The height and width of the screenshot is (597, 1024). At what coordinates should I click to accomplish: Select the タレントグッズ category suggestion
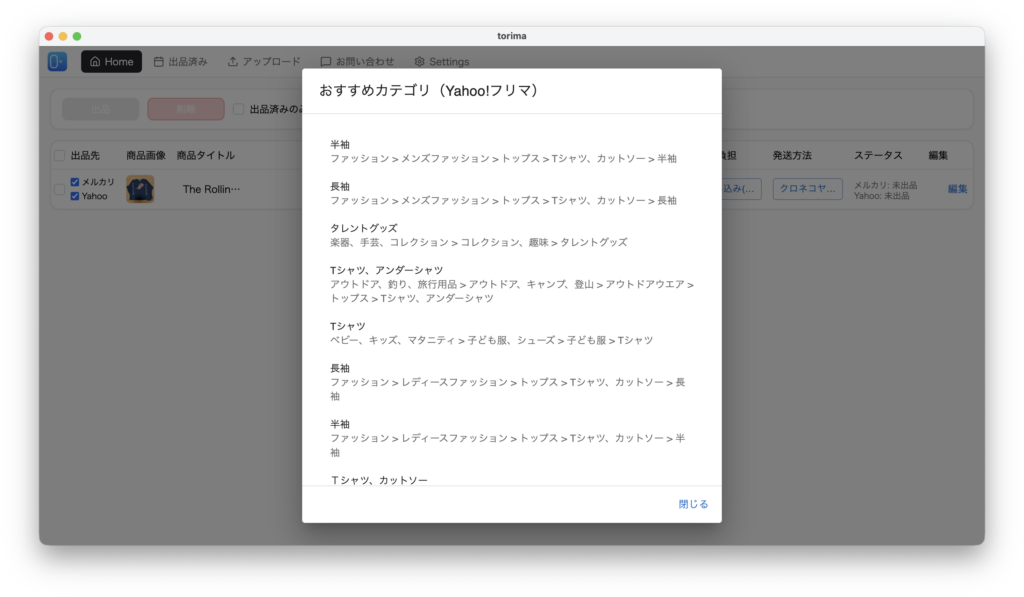pos(478,235)
